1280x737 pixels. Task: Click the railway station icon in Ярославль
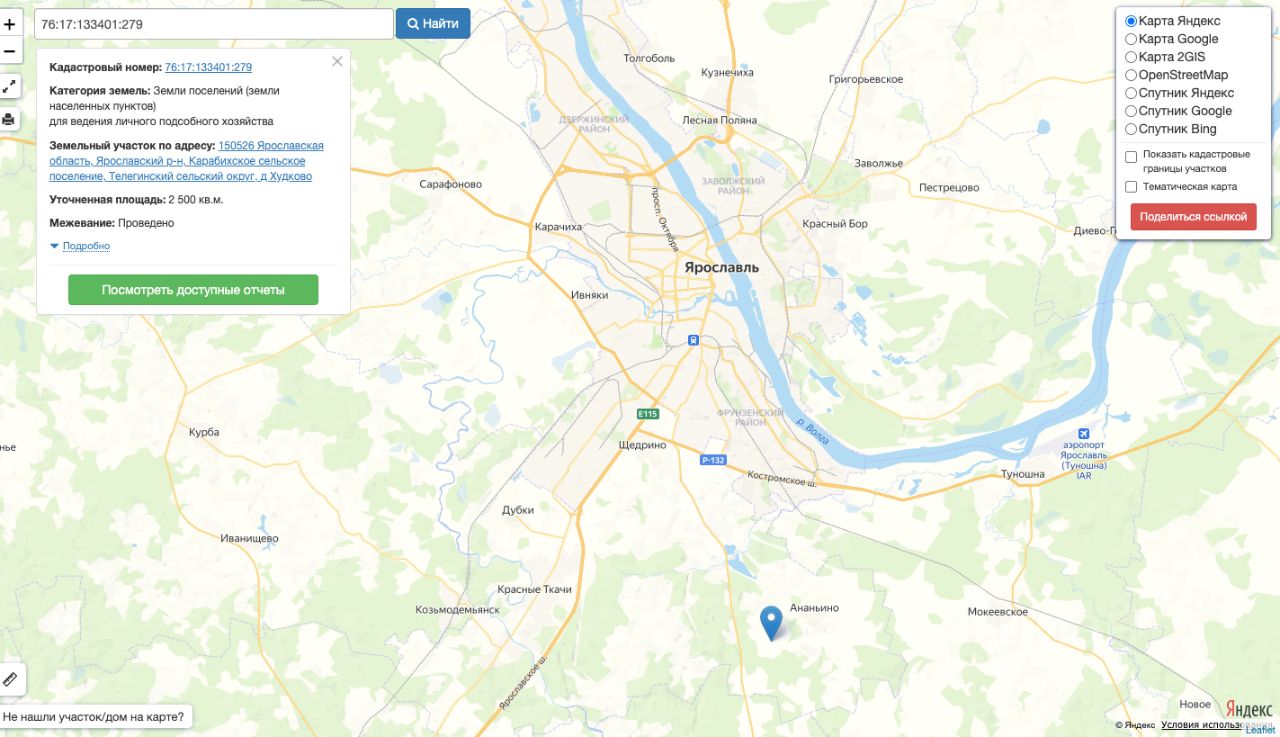tap(692, 340)
